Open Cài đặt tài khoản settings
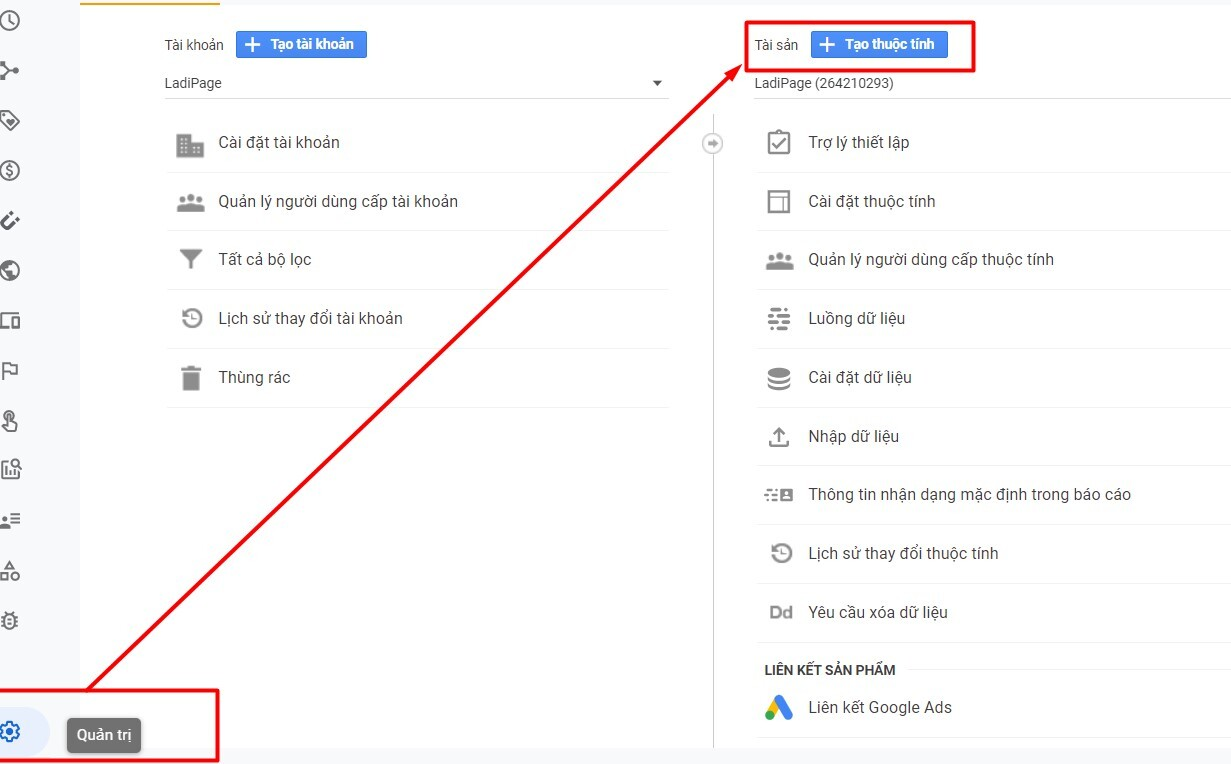This screenshot has width=1231, height=764. (x=279, y=143)
